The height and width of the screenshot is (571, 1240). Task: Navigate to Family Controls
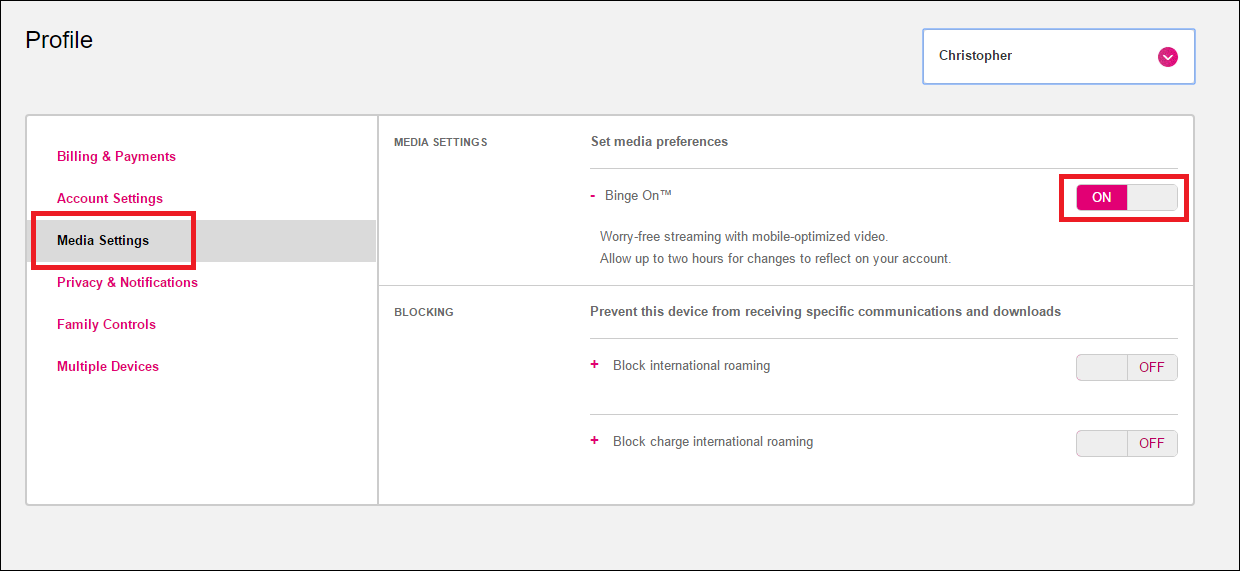[106, 325]
